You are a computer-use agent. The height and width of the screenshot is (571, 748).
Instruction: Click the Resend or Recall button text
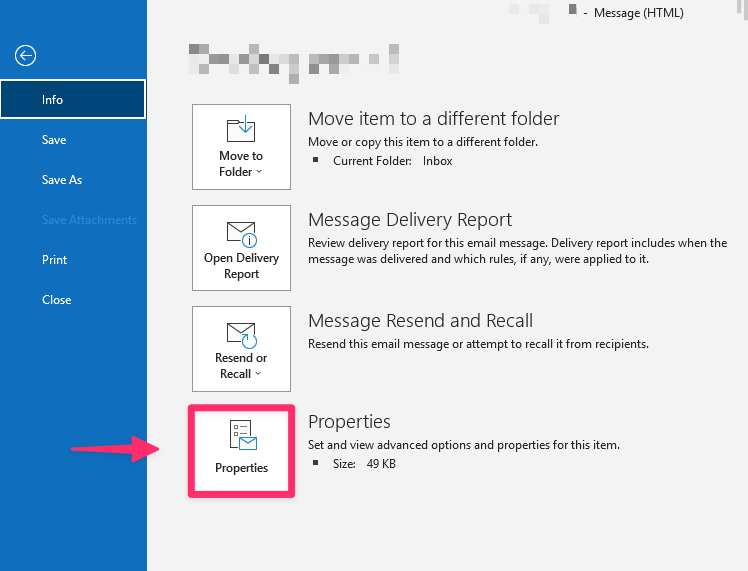pyautogui.click(x=241, y=366)
